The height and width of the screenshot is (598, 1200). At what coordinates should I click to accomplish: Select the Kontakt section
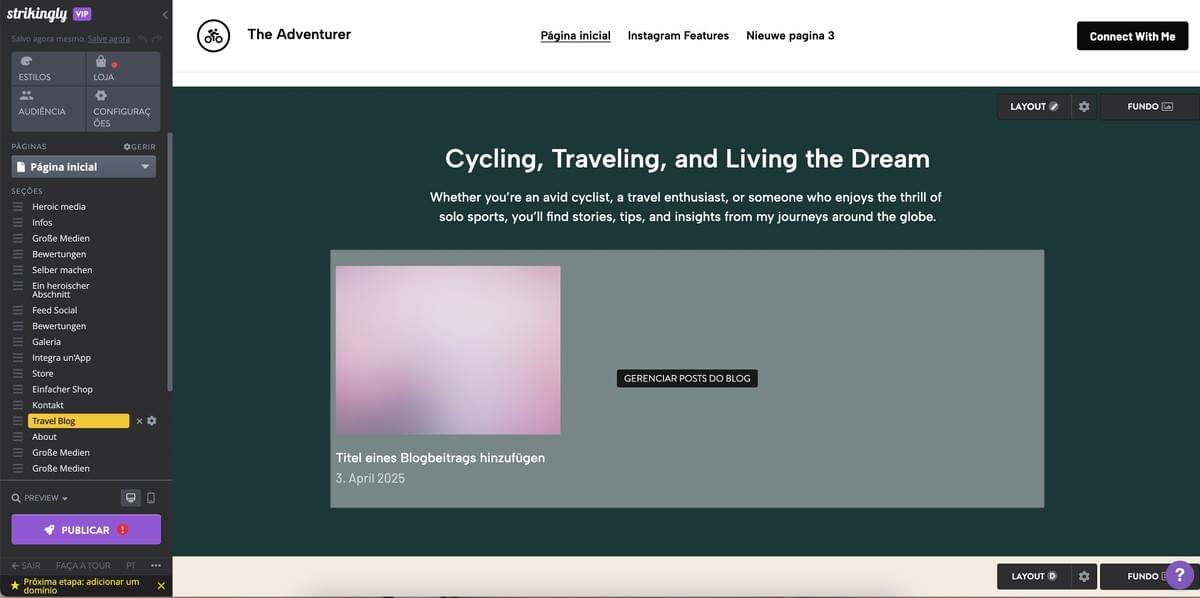click(x=48, y=405)
